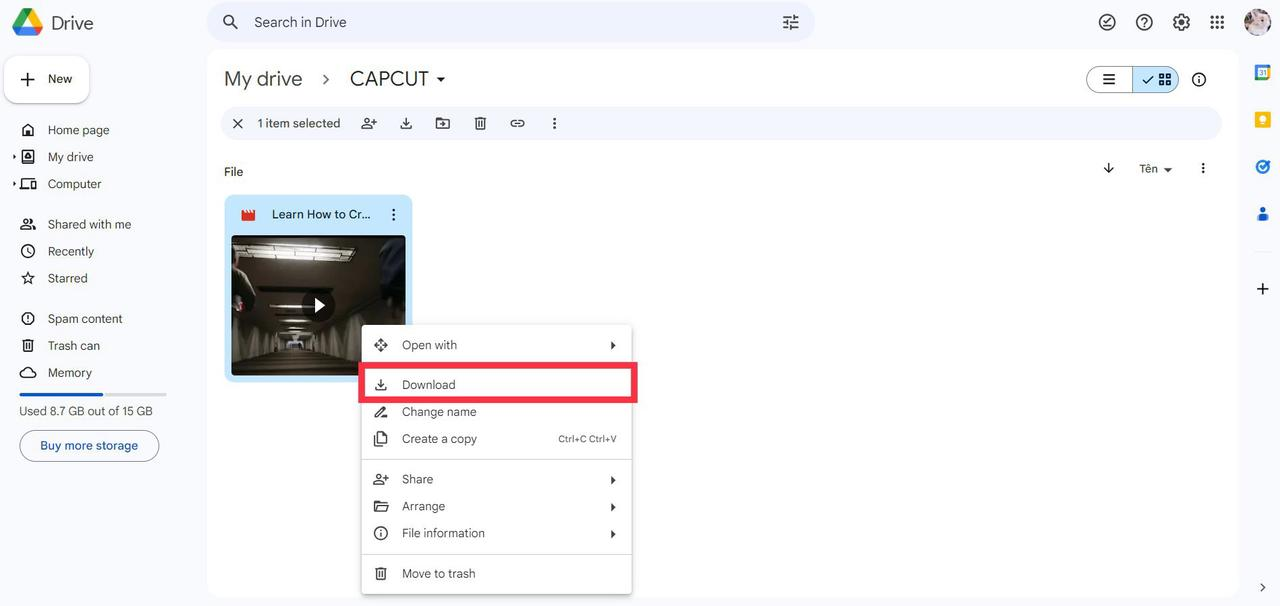
Task: Click the 1 item selected text
Action: (x=299, y=123)
